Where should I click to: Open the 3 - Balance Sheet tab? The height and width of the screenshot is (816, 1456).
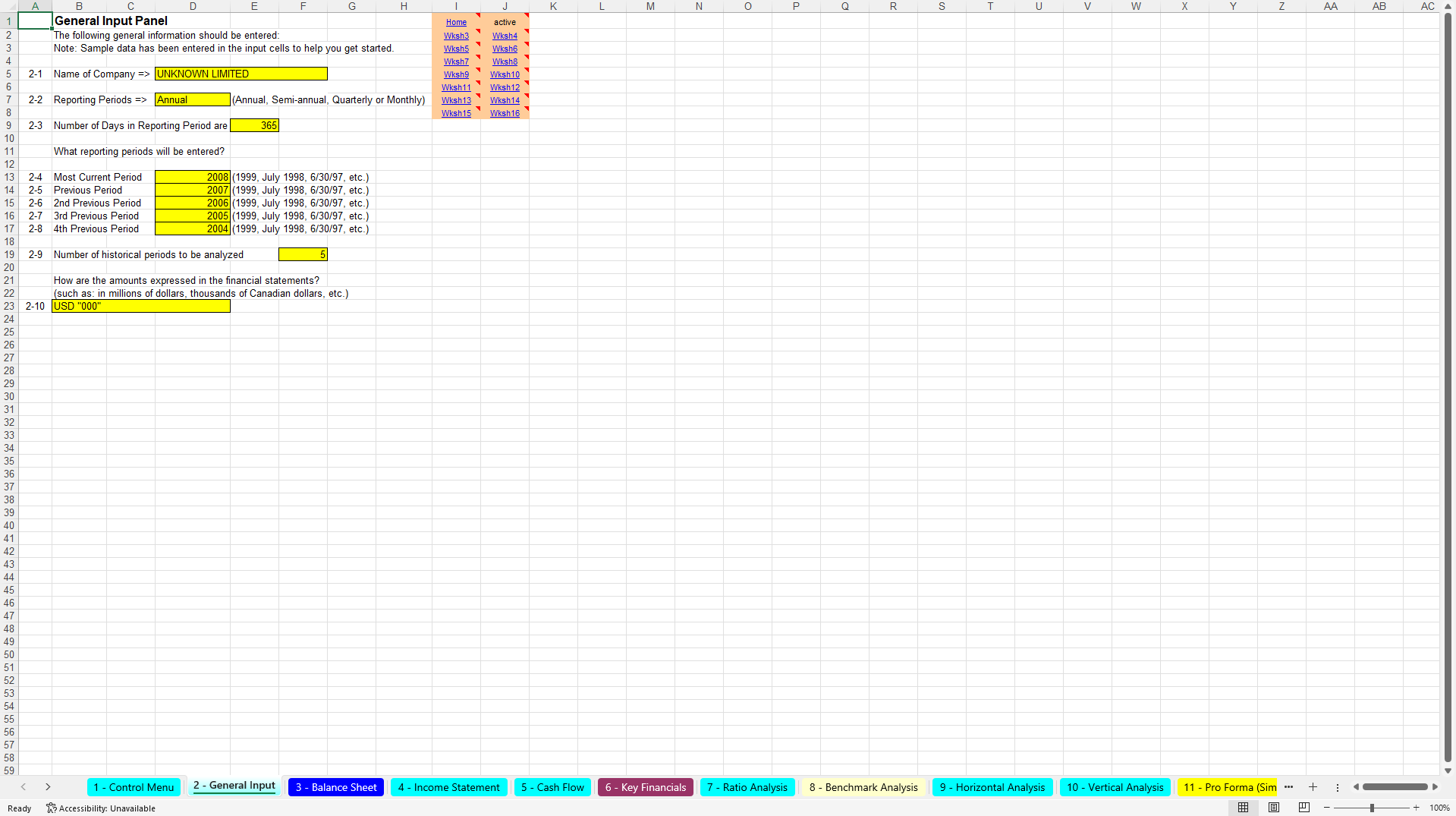pos(336,787)
